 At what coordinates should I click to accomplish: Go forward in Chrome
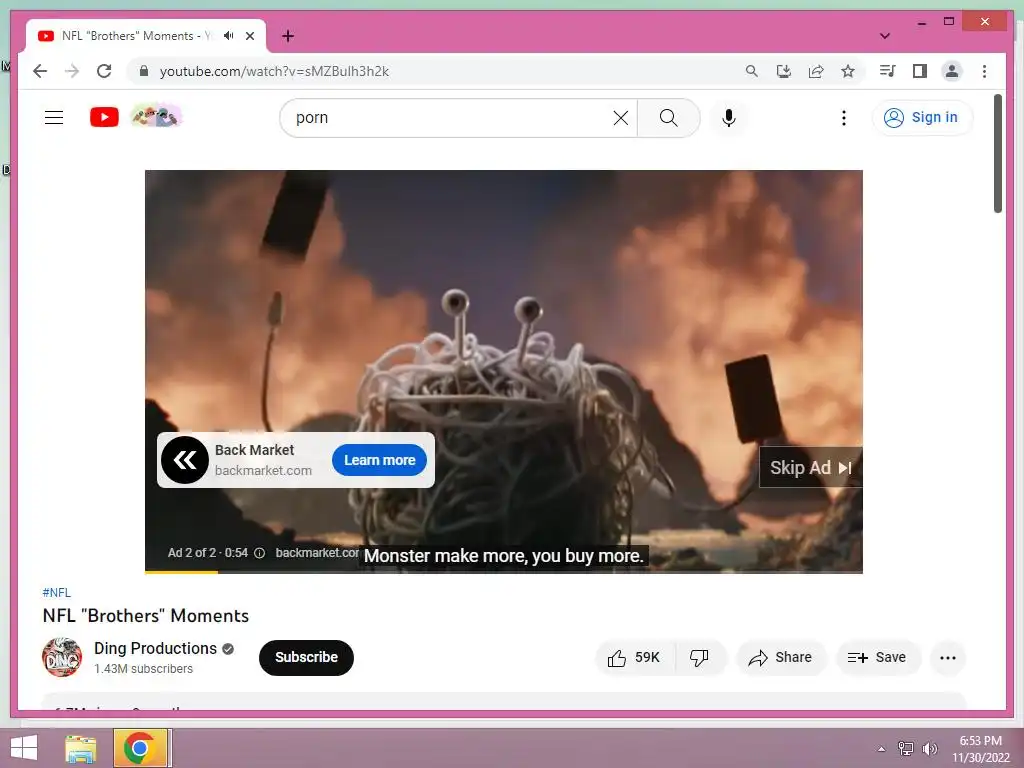(x=72, y=71)
